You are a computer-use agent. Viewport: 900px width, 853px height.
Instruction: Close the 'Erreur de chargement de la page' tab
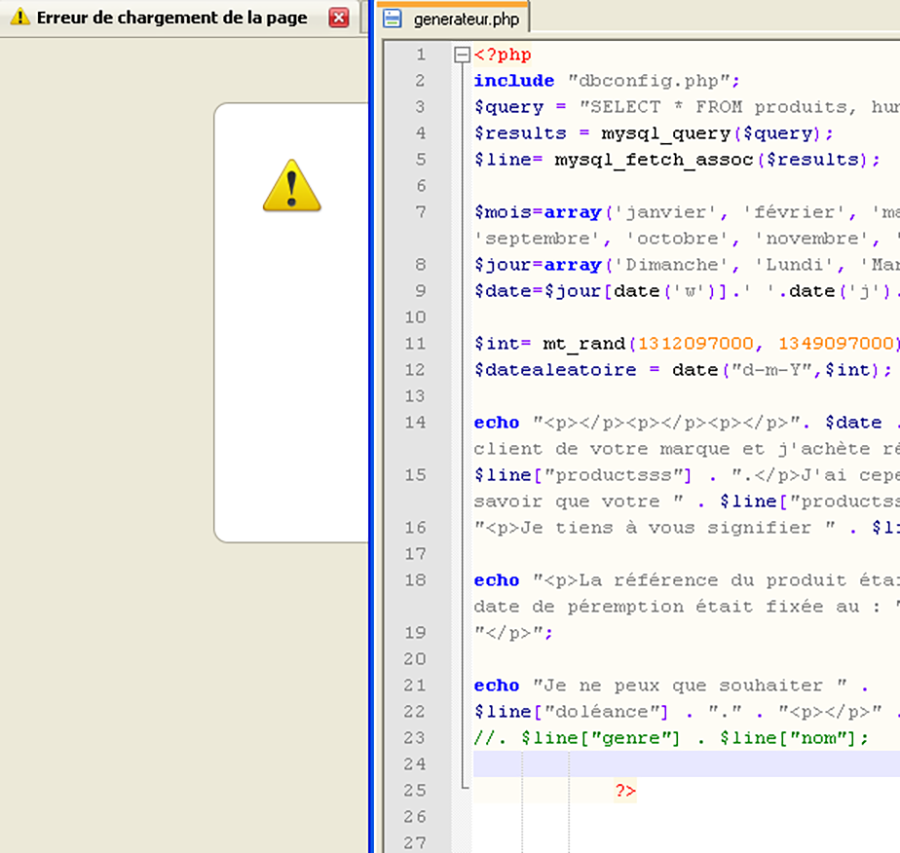339,18
